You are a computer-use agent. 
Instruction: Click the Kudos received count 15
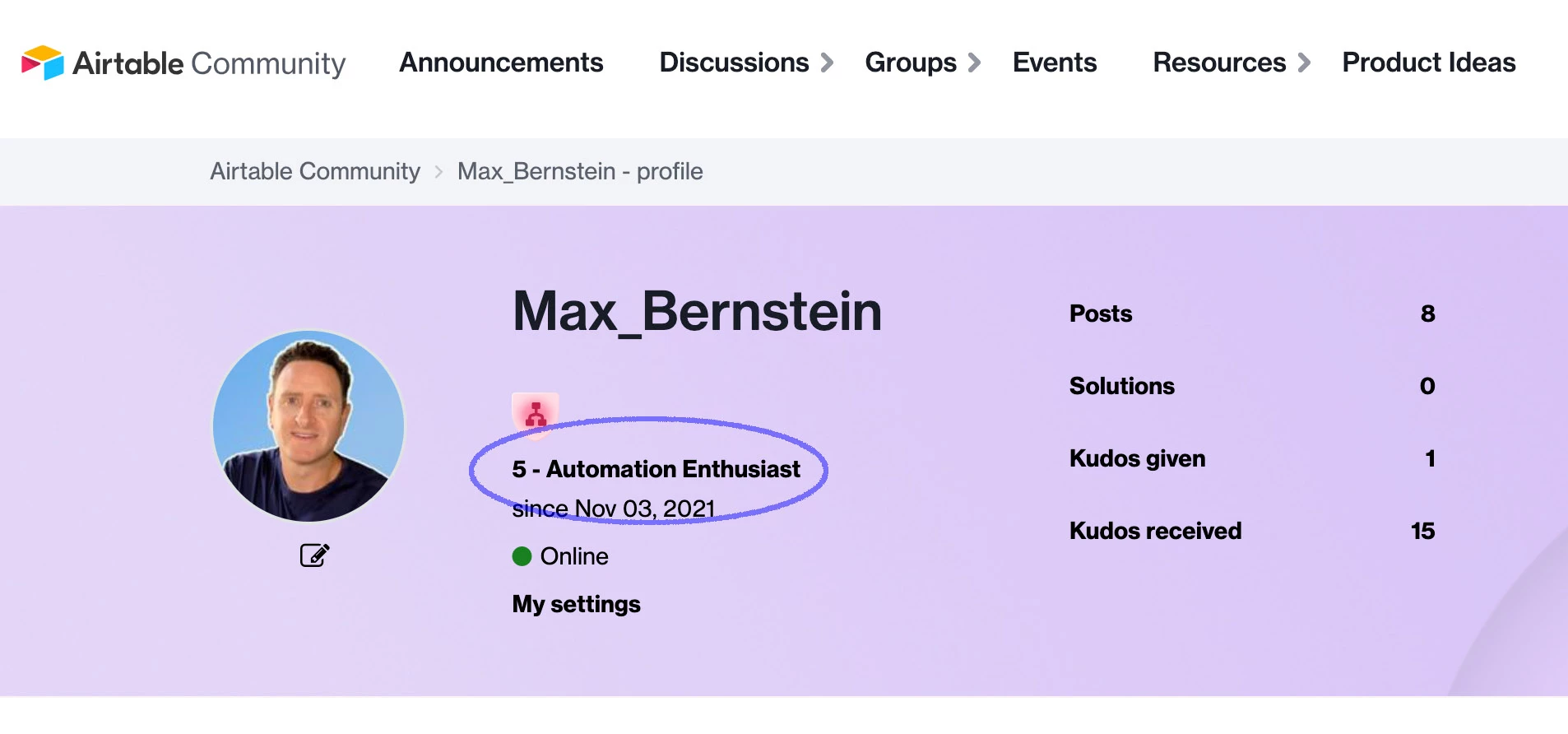click(1423, 531)
